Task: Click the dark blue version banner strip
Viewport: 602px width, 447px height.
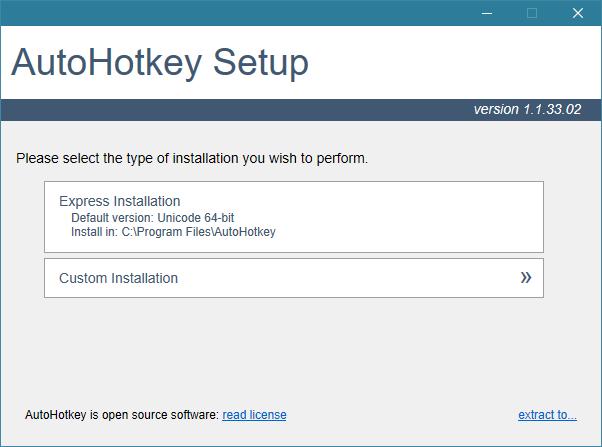Action: (230, 109)
